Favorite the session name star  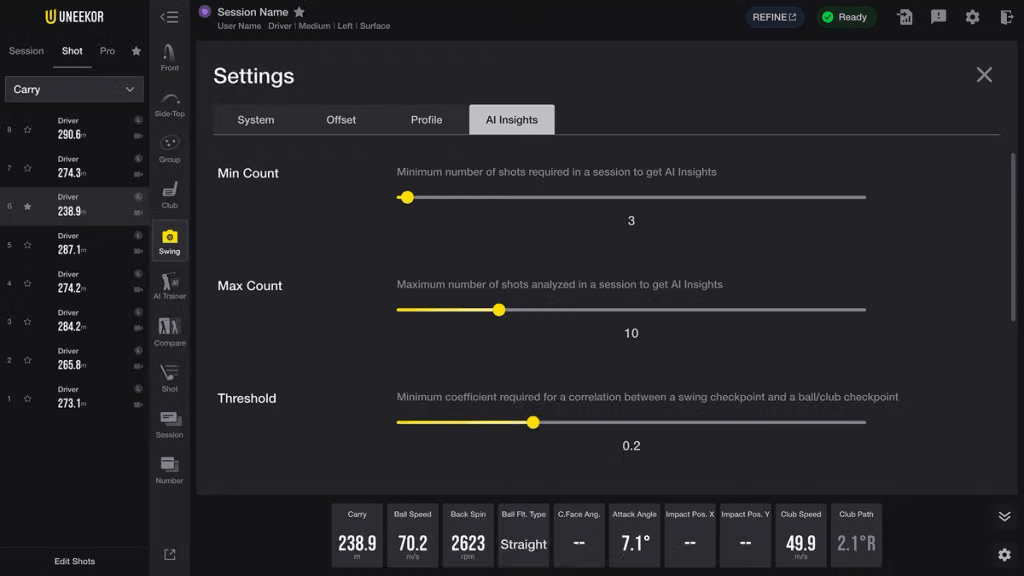click(299, 12)
